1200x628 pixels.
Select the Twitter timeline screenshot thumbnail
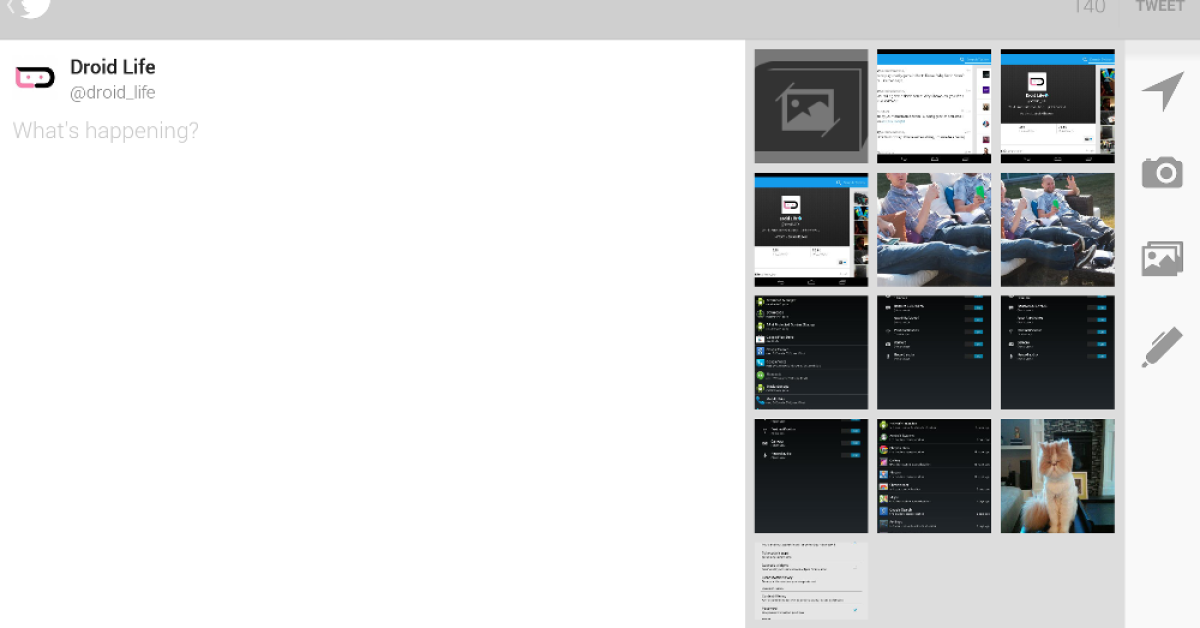click(934, 106)
